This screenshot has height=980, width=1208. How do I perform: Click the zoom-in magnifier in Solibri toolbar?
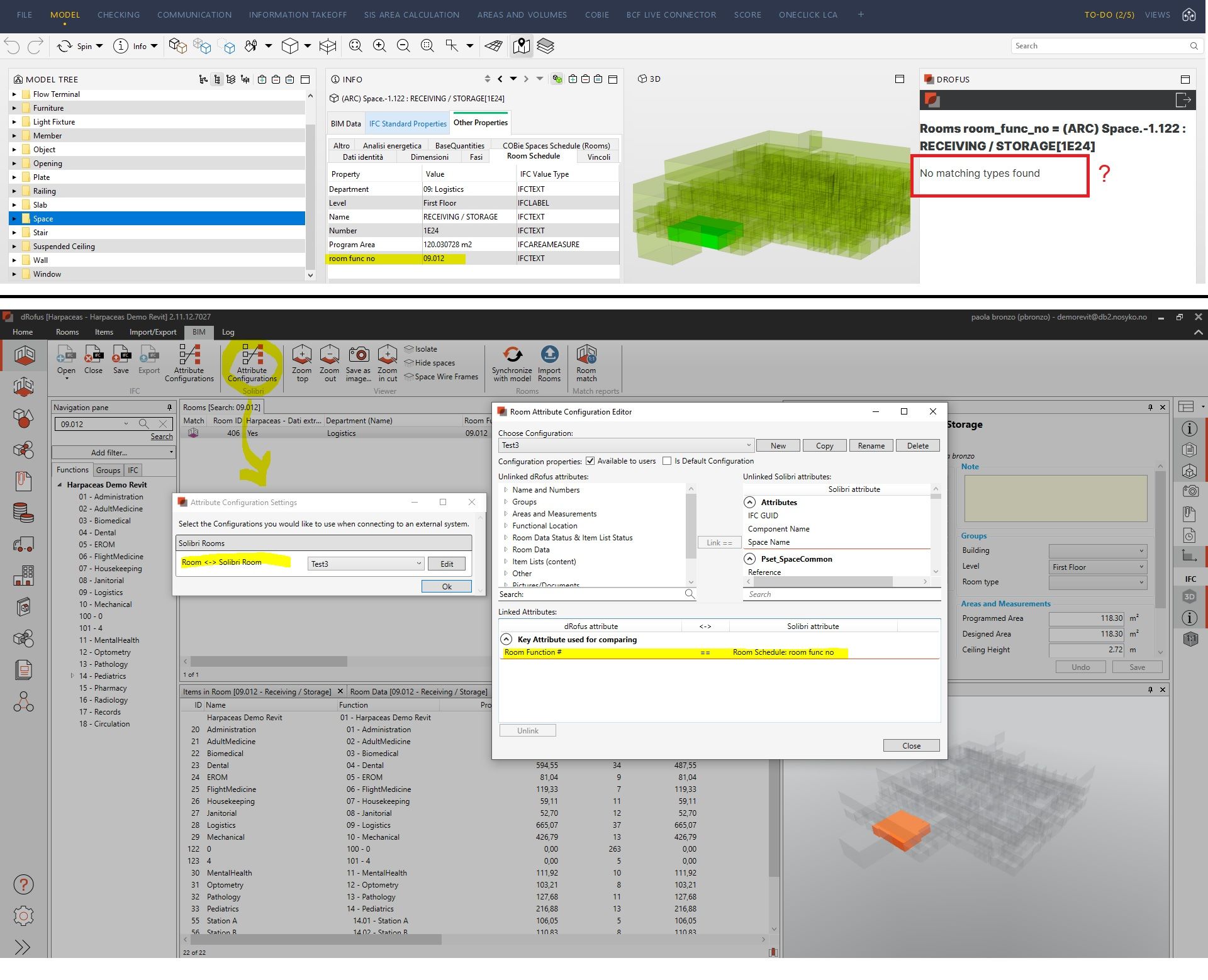(x=379, y=46)
